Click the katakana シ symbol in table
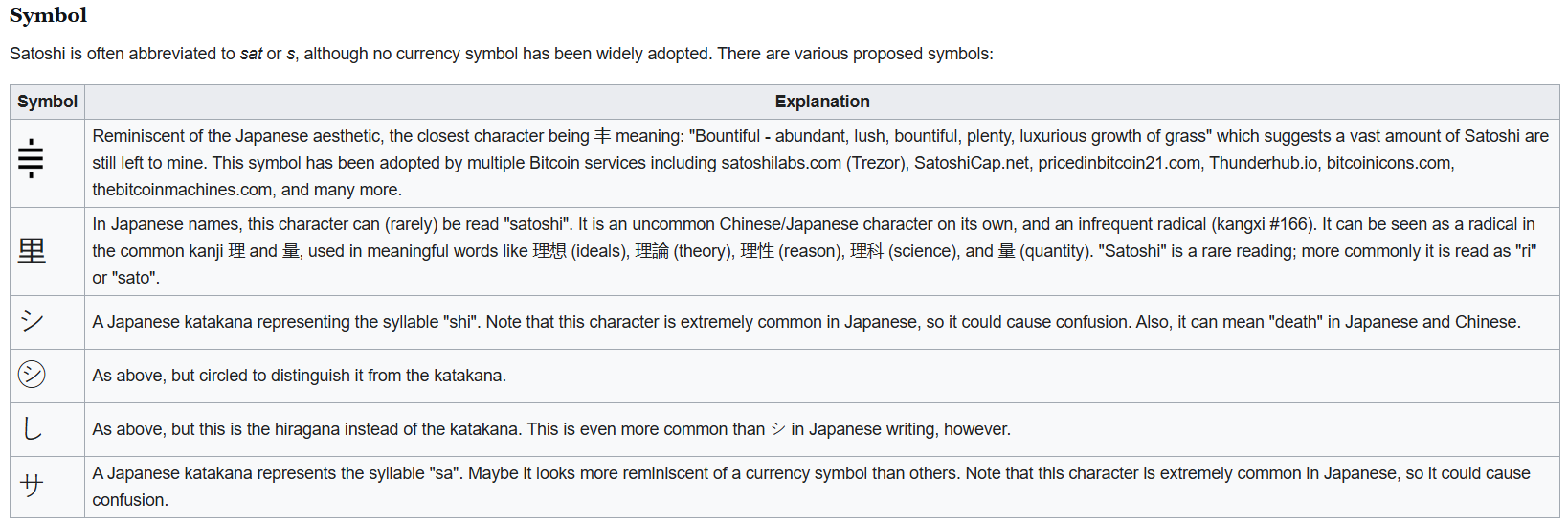This screenshot has width=1568, height=526. point(32,321)
